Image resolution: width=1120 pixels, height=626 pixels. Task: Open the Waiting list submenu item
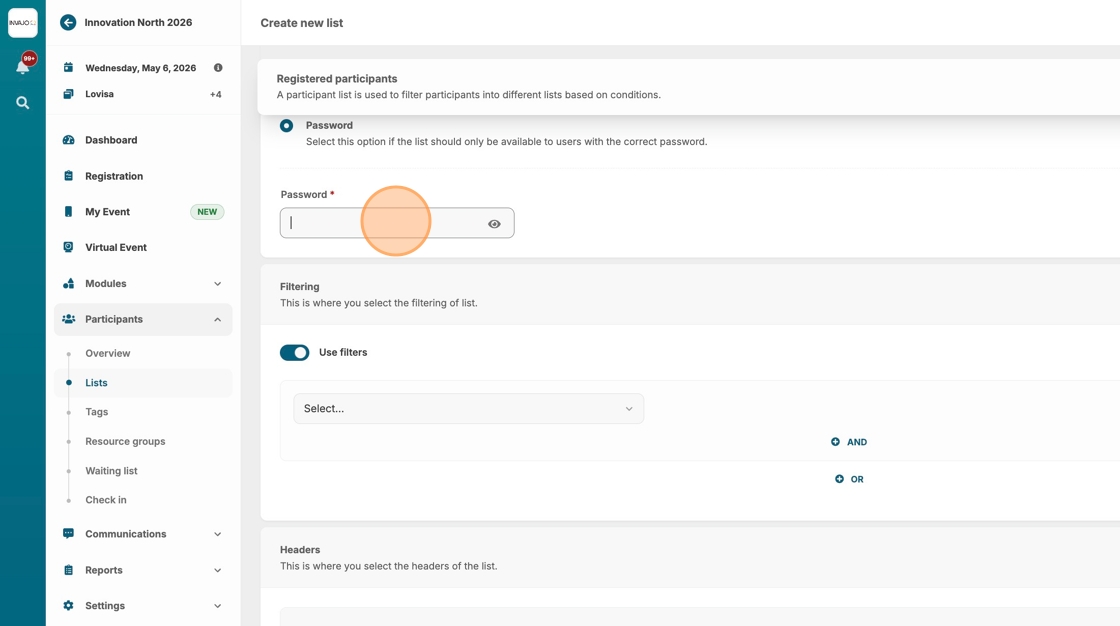click(x=111, y=471)
